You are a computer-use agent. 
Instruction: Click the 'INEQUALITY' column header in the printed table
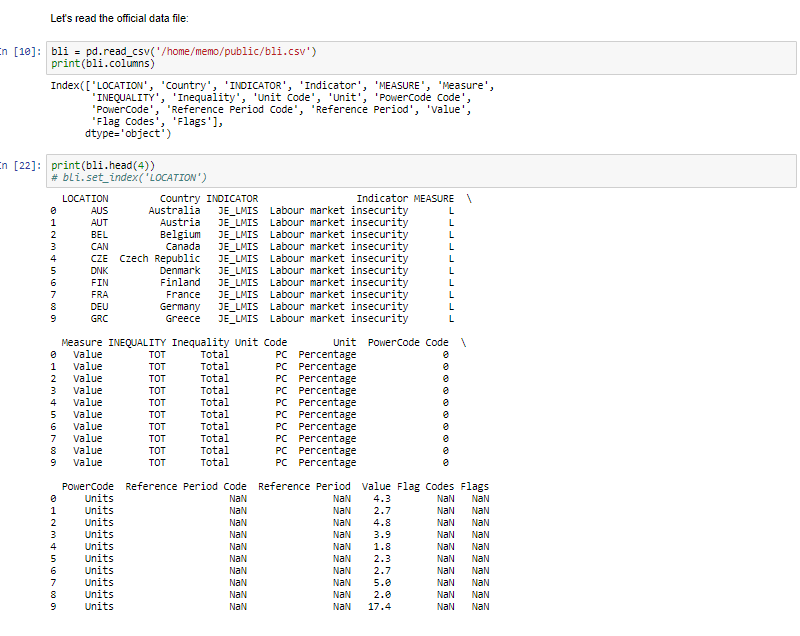click(x=137, y=343)
